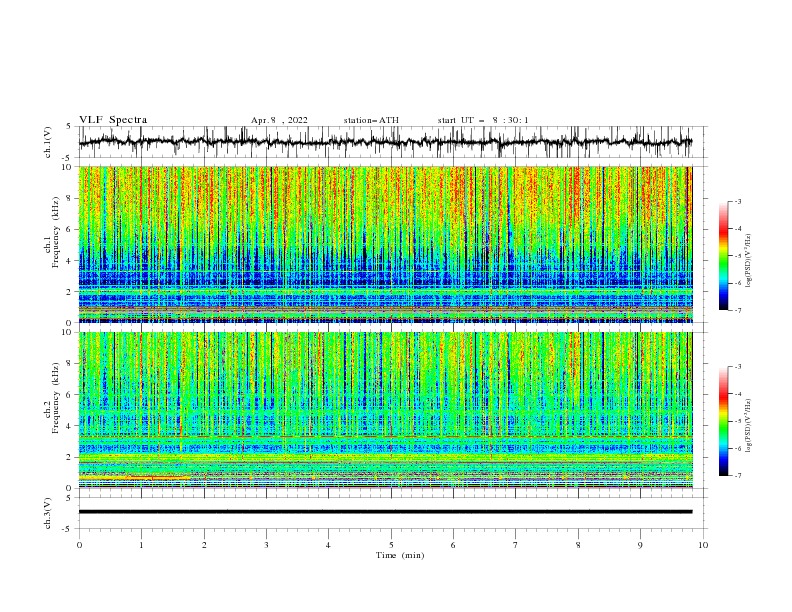Screen dimensions: 792x612
Task: Click time axis tick label "10"
Action: pyautogui.click(x=703, y=545)
